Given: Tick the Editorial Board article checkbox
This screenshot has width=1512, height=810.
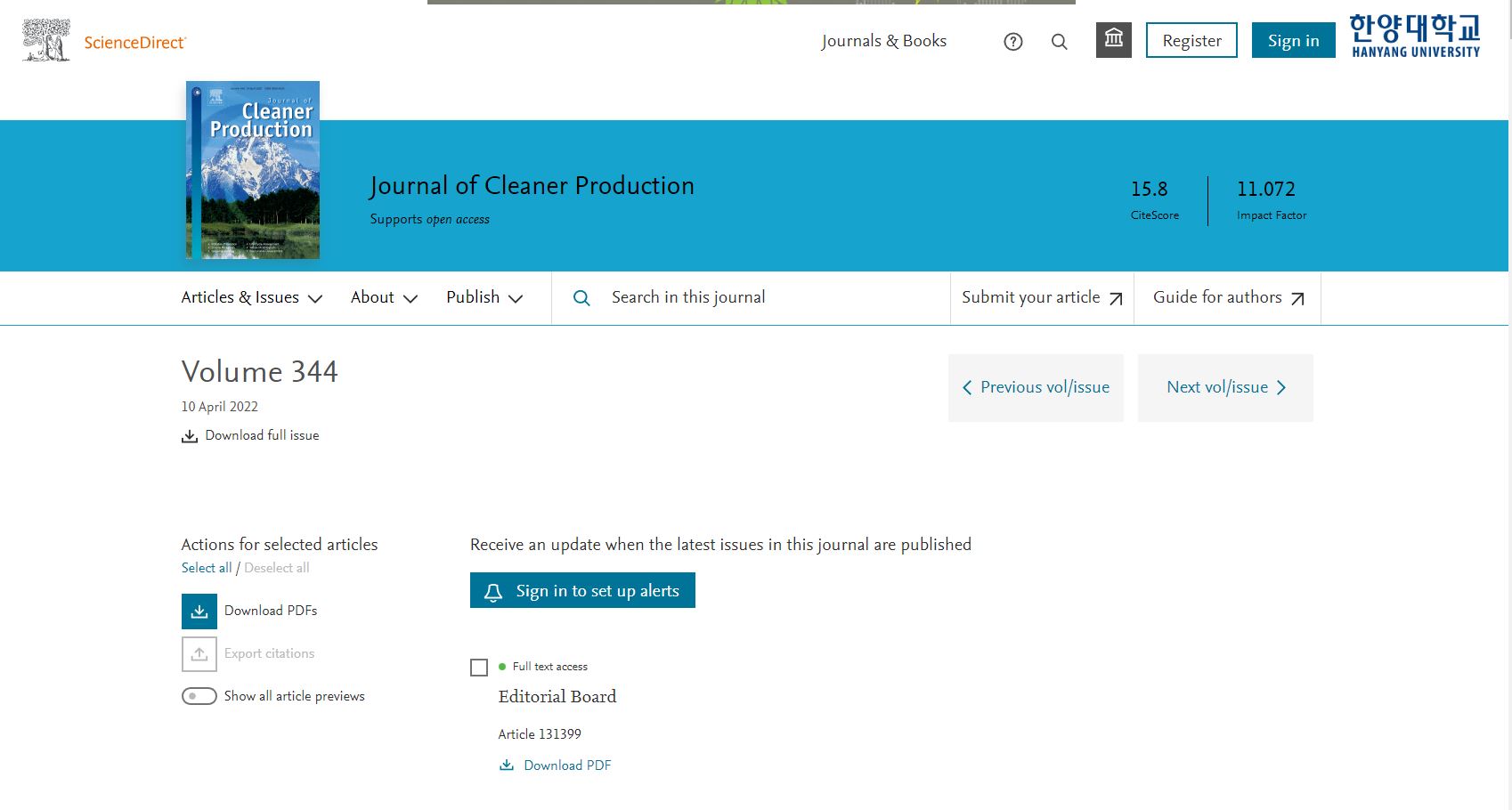Looking at the screenshot, I should (479, 668).
